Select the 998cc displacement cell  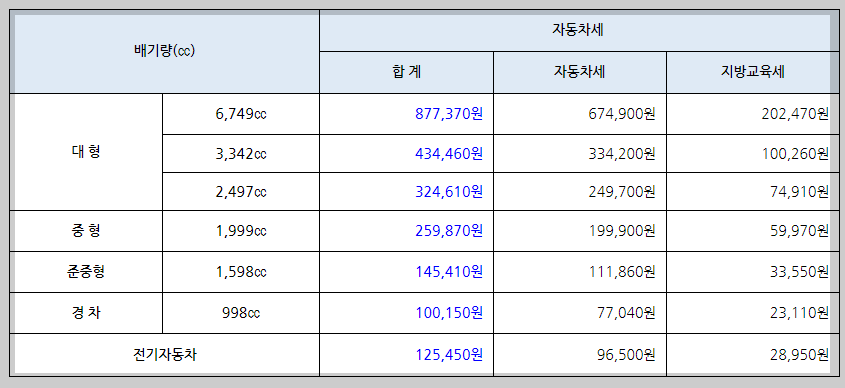click(241, 313)
